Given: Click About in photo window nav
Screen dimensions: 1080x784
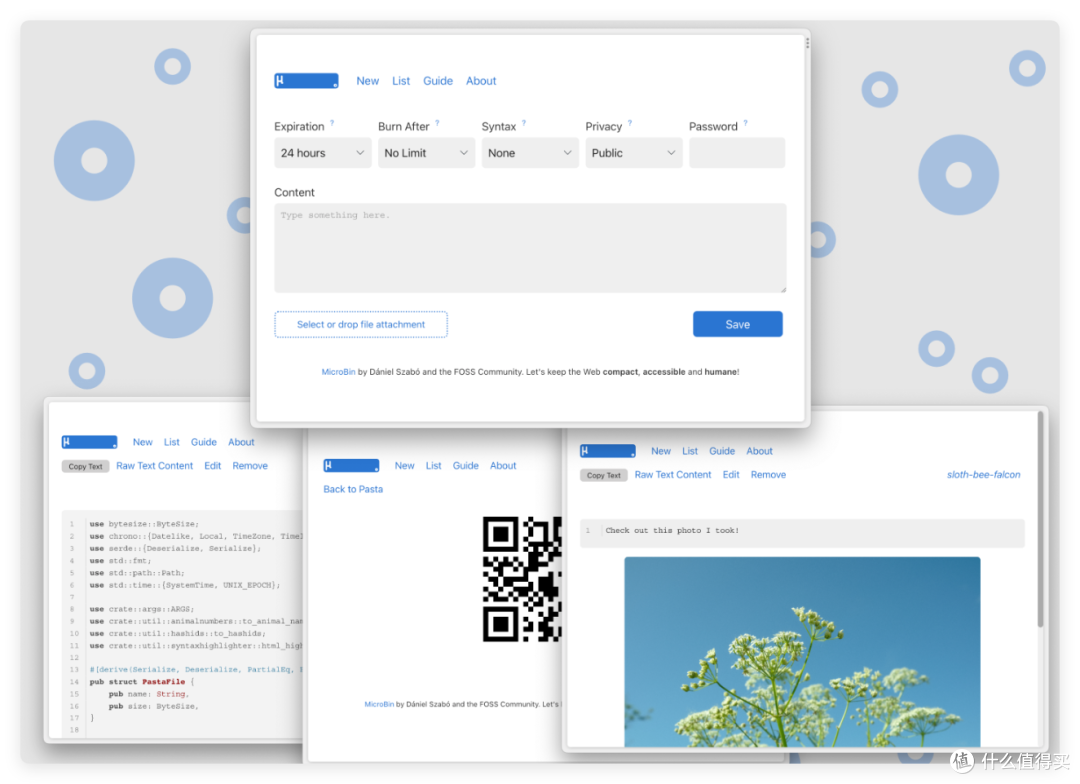Looking at the screenshot, I should tap(760, 451).
